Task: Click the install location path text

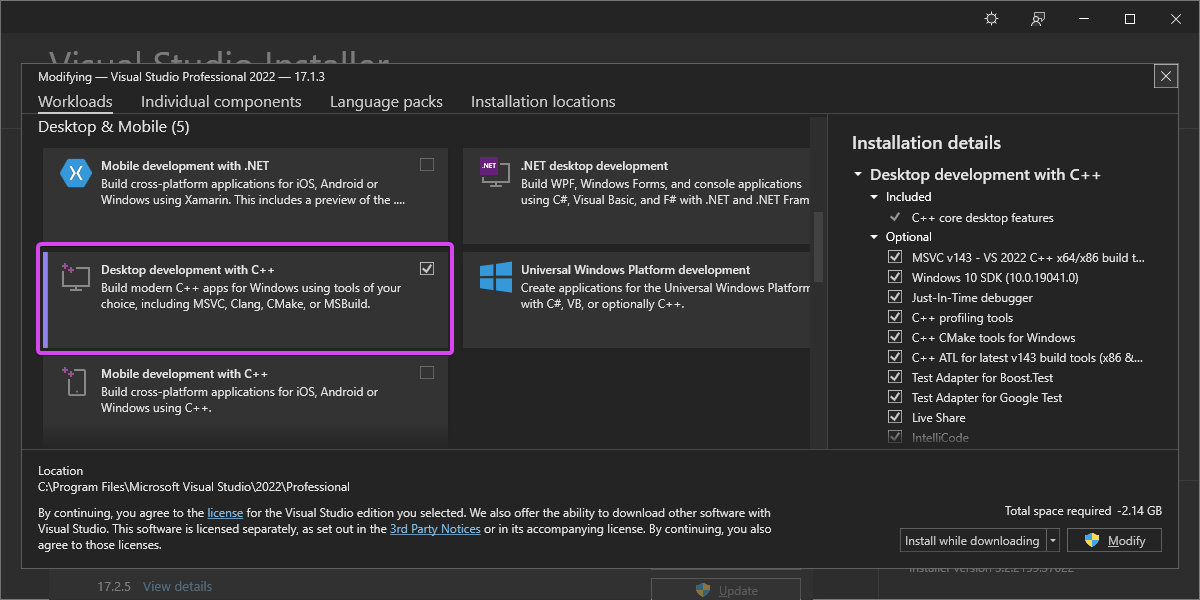Action: point(194,487)
